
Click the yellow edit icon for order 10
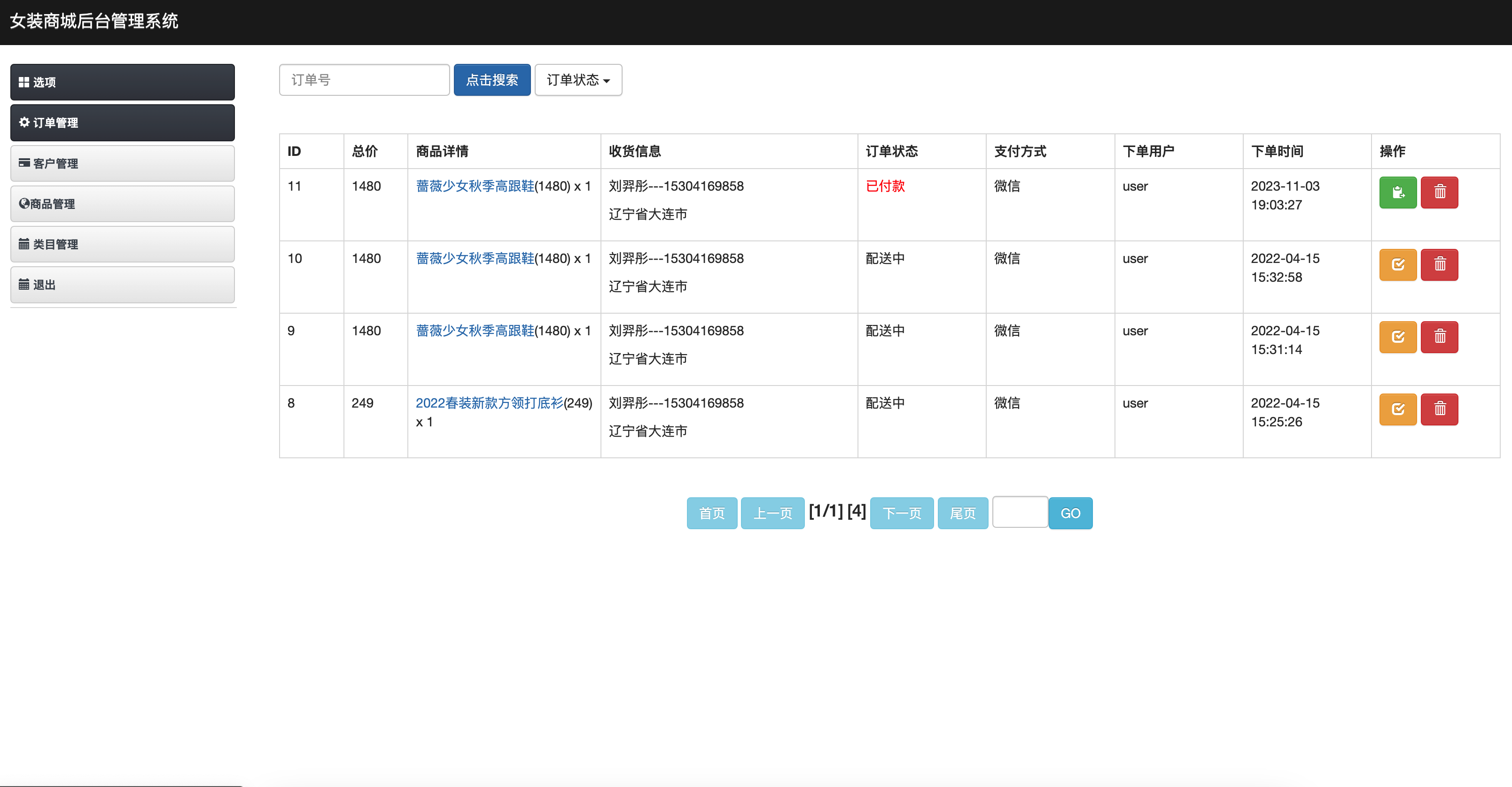pyautogui.click(x=1398, y=264)
